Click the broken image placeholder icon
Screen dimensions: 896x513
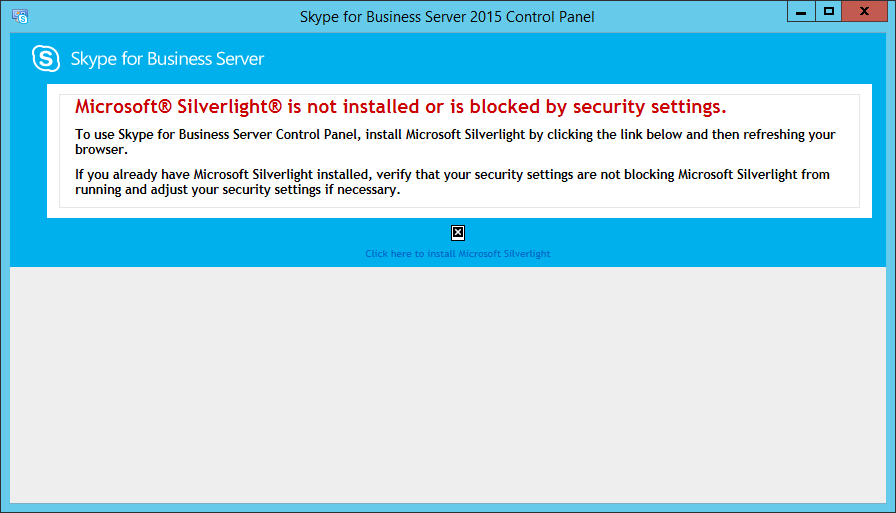[x=458, y=233]
